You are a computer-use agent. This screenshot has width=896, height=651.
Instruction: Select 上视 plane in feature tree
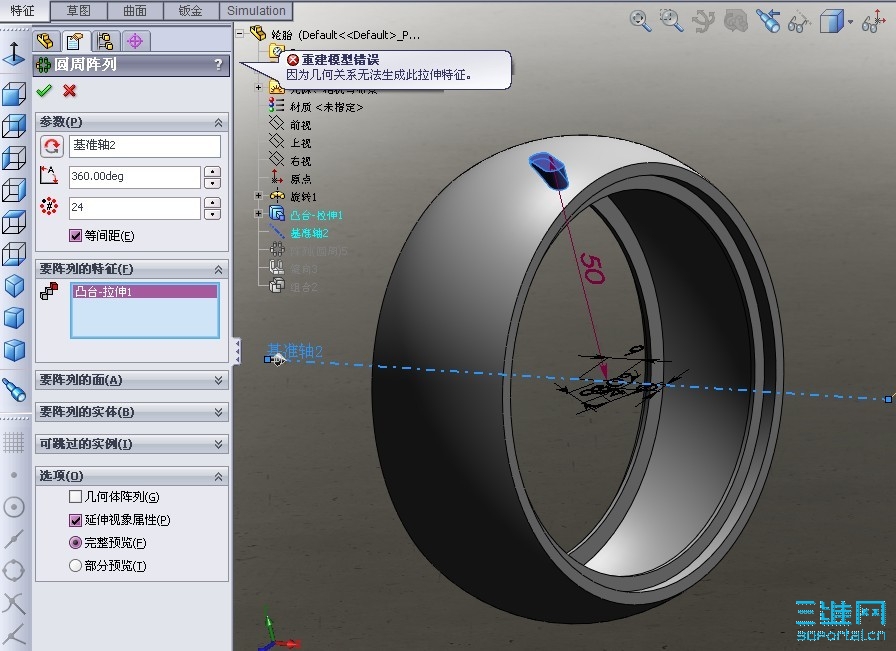300,143
